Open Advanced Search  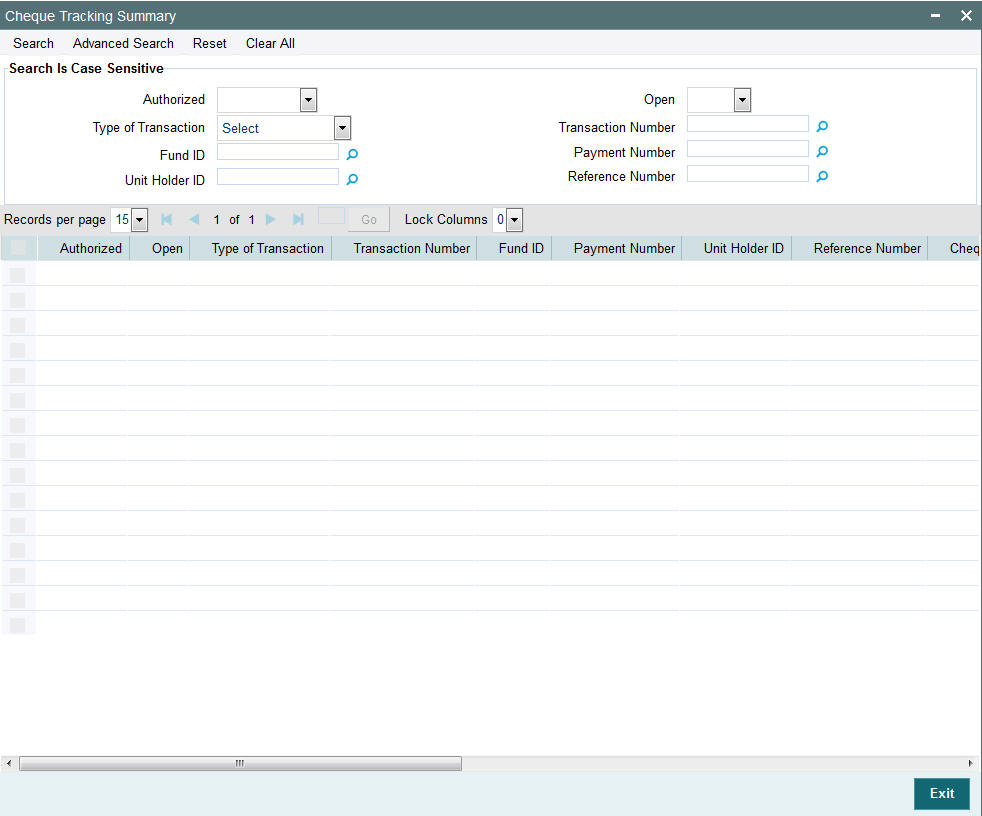coord(123,43)
